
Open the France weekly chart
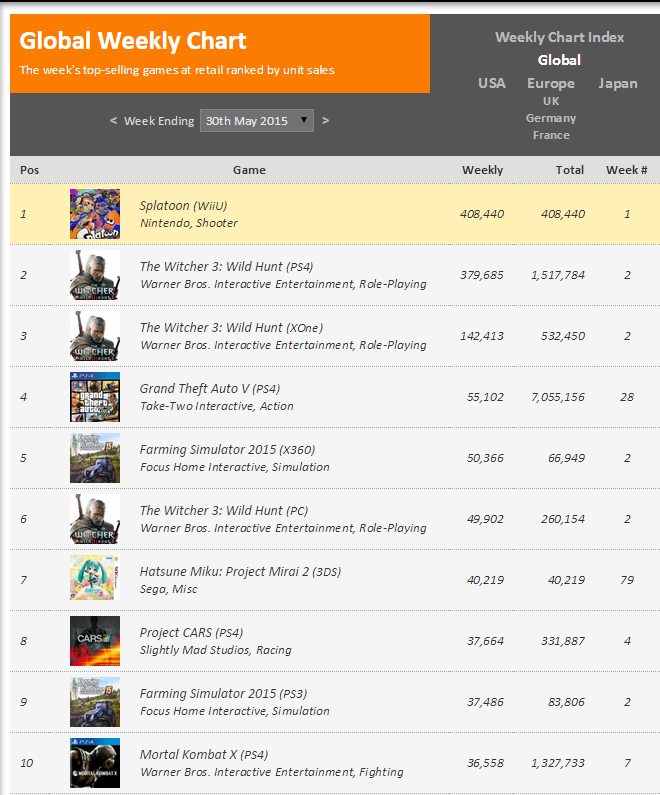(551, 135)
